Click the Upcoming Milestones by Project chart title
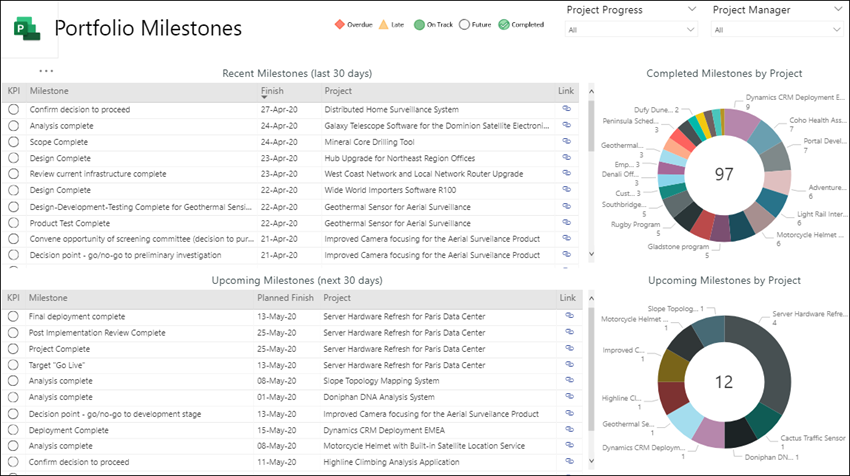Image resolution: width=850 pixels, height=476 pixels. click(x=724, y=280)
